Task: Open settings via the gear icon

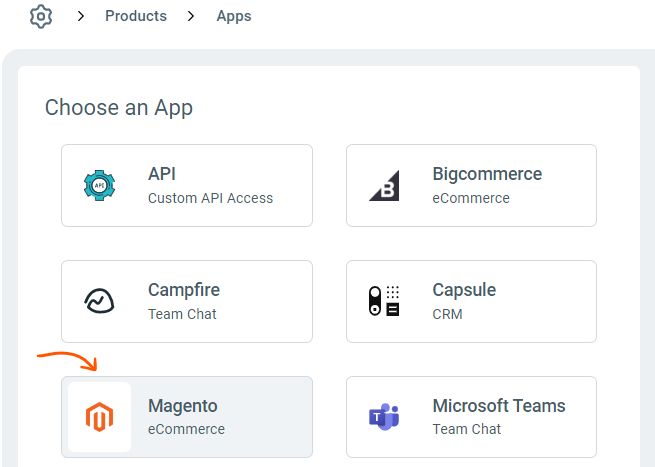Action: coord(40,17)
